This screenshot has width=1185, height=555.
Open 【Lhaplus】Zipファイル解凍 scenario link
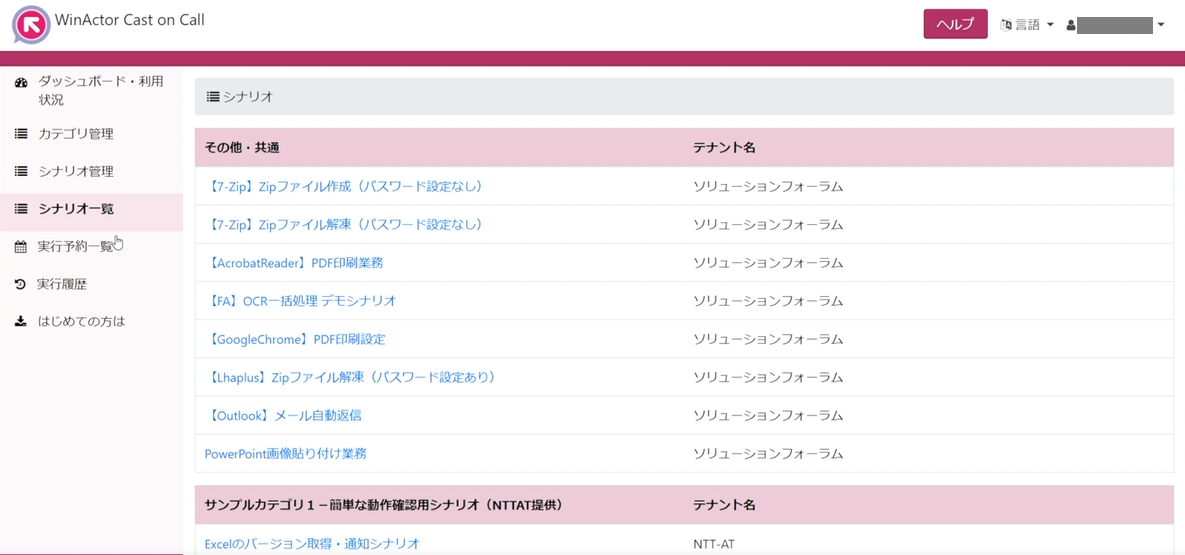coord(350,377)
